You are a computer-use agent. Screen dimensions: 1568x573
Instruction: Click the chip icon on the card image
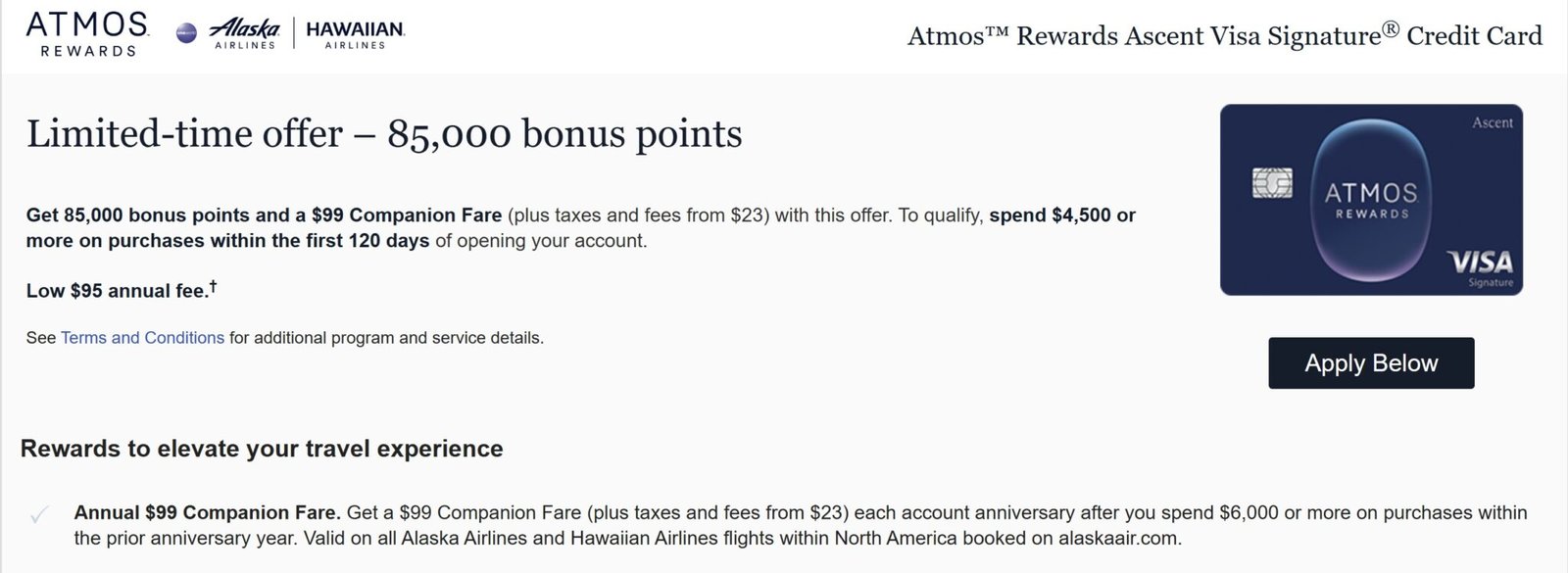tap(1272, 183)
